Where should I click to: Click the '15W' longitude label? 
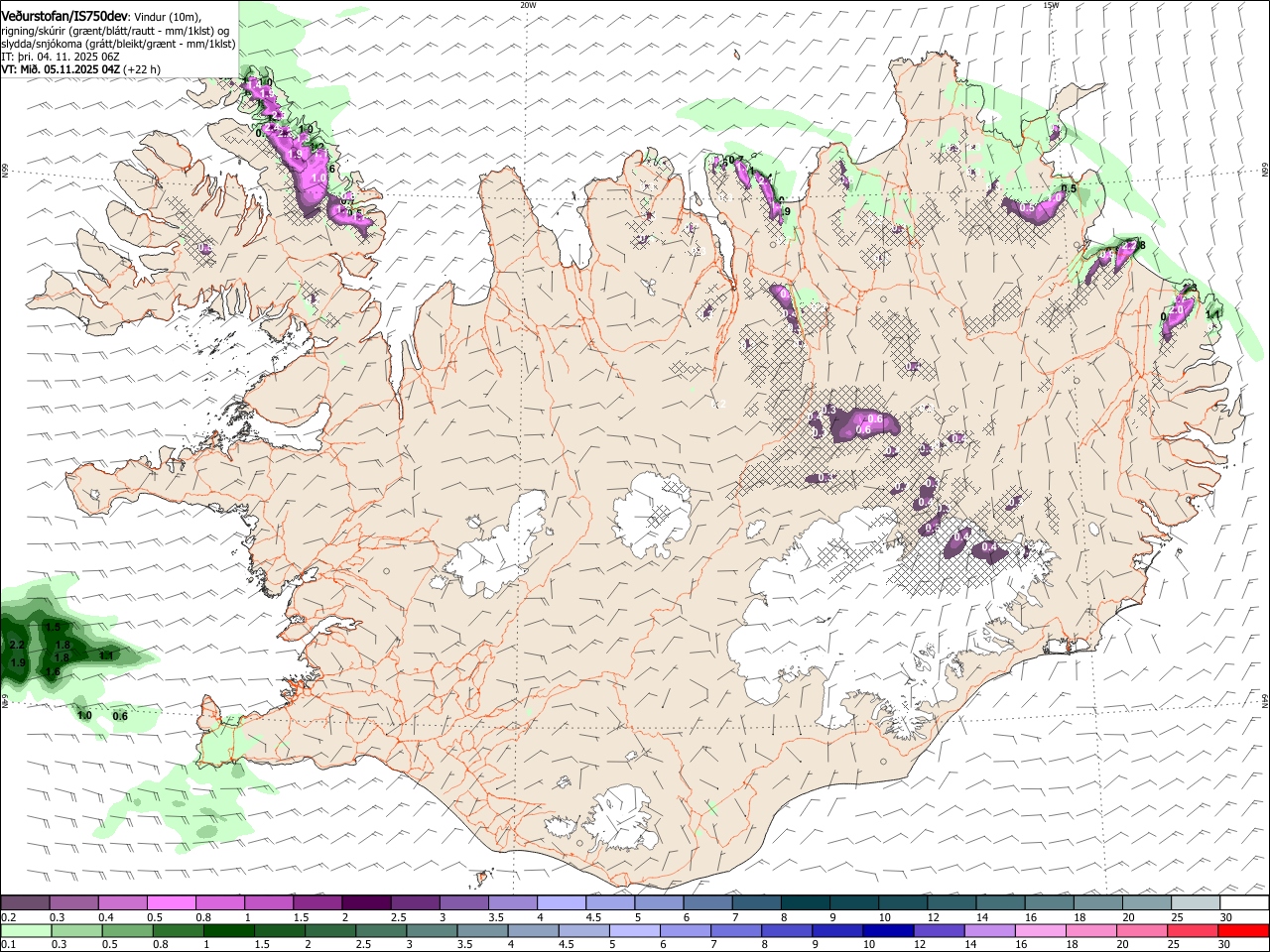coord(1051,5)
